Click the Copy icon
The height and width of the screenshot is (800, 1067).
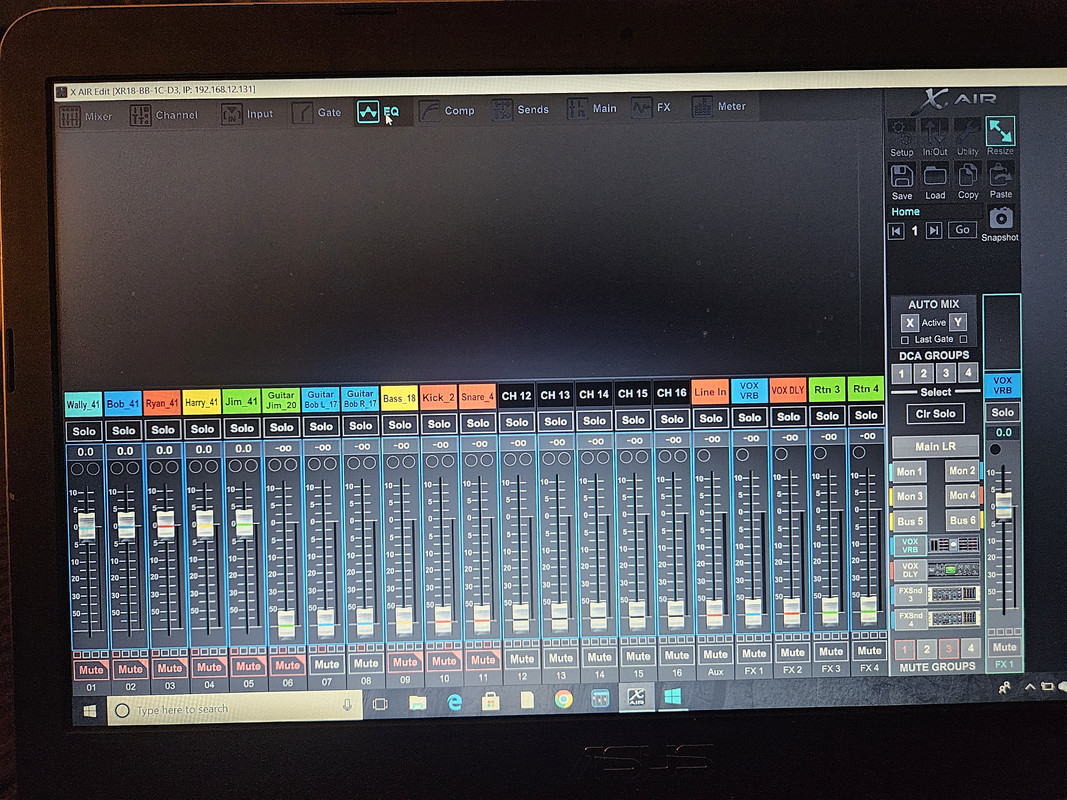coord(968,175)
